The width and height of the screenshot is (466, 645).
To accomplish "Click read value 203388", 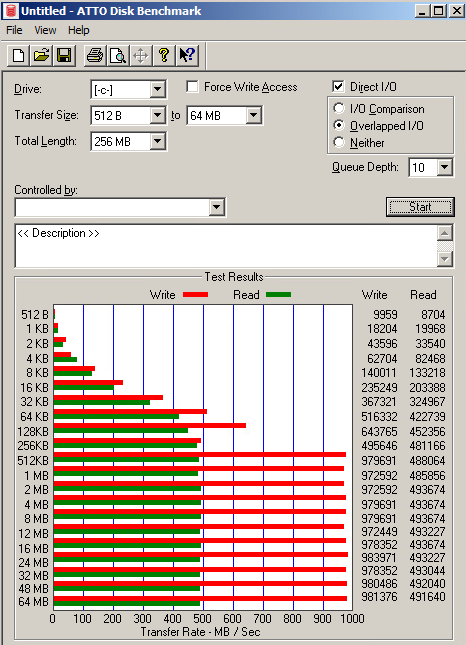I will tap(427, 387).
